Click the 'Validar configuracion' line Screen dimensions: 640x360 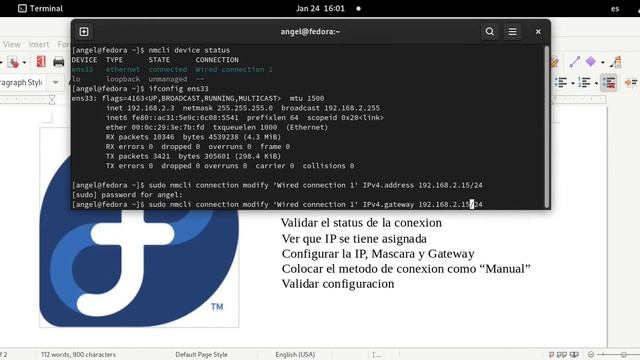pyautogui.click(x=338, y=284)
